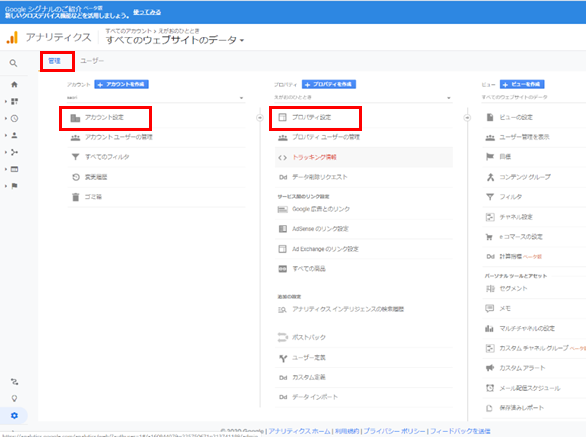This screenshot has width=586, height=437.
Task: Open the Behavior icon in sidebar
Action: tap(14, 169)
